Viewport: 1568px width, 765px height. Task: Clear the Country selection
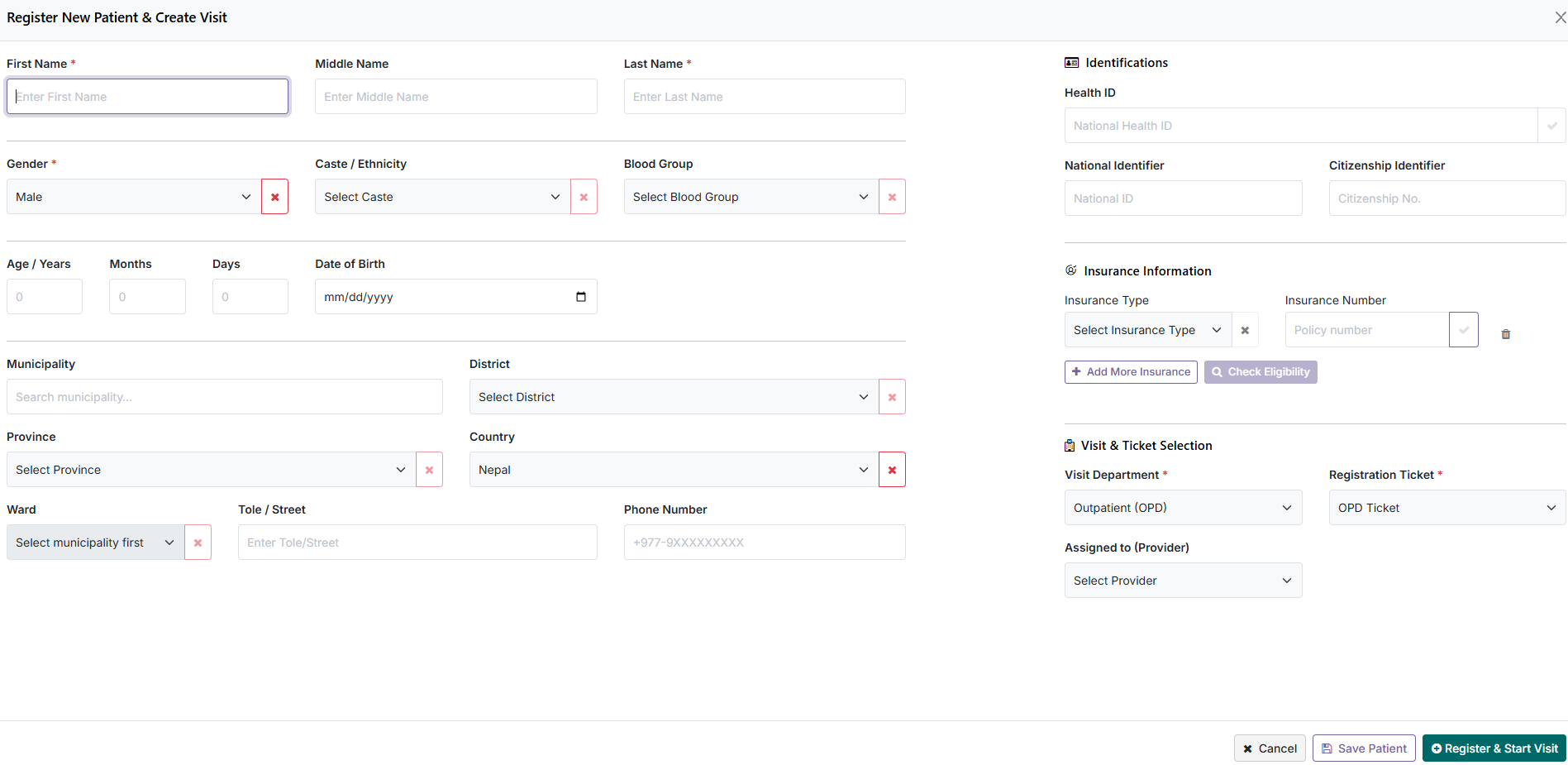(x=892, y=470)
